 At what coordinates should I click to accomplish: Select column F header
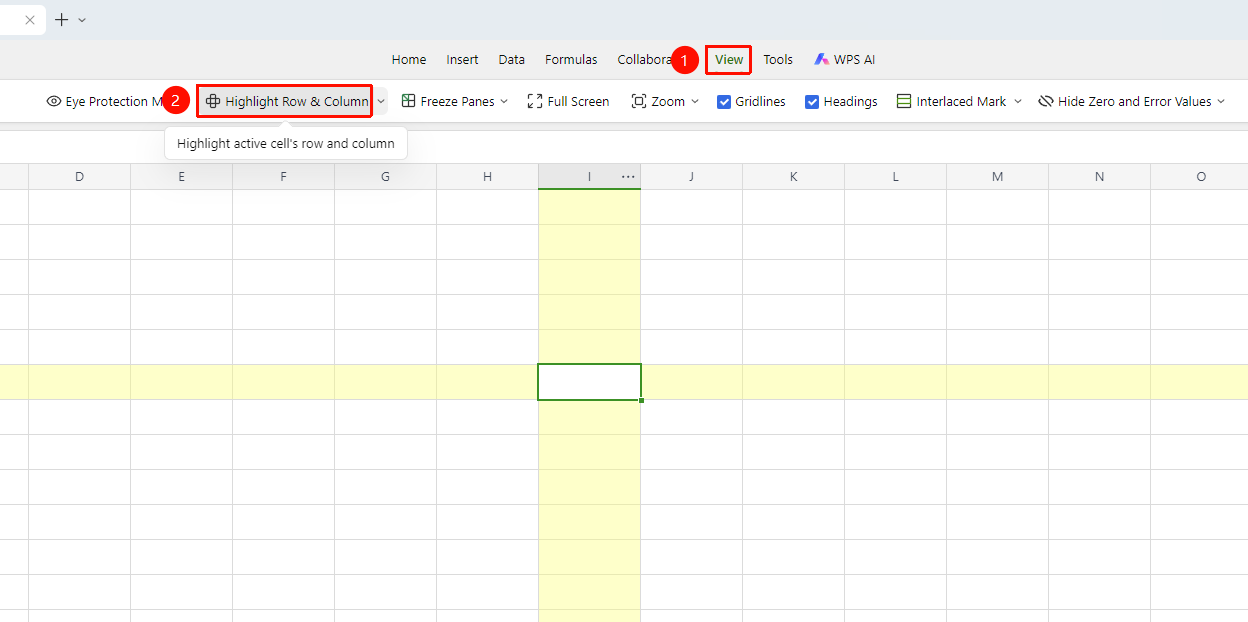(x=284, y=177)
